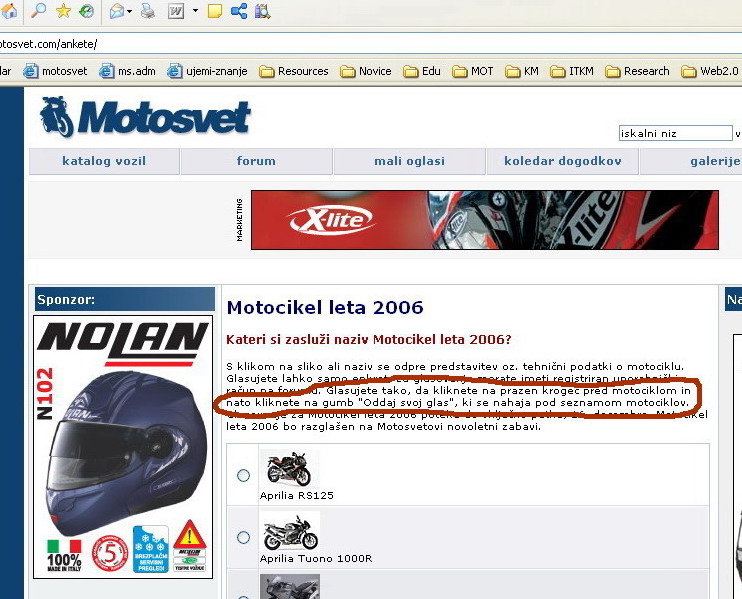This screenshot has height=599, width=742.
Task: Select the Aprilia Tuono 1000R radio button
Action: tap(243, 537)
